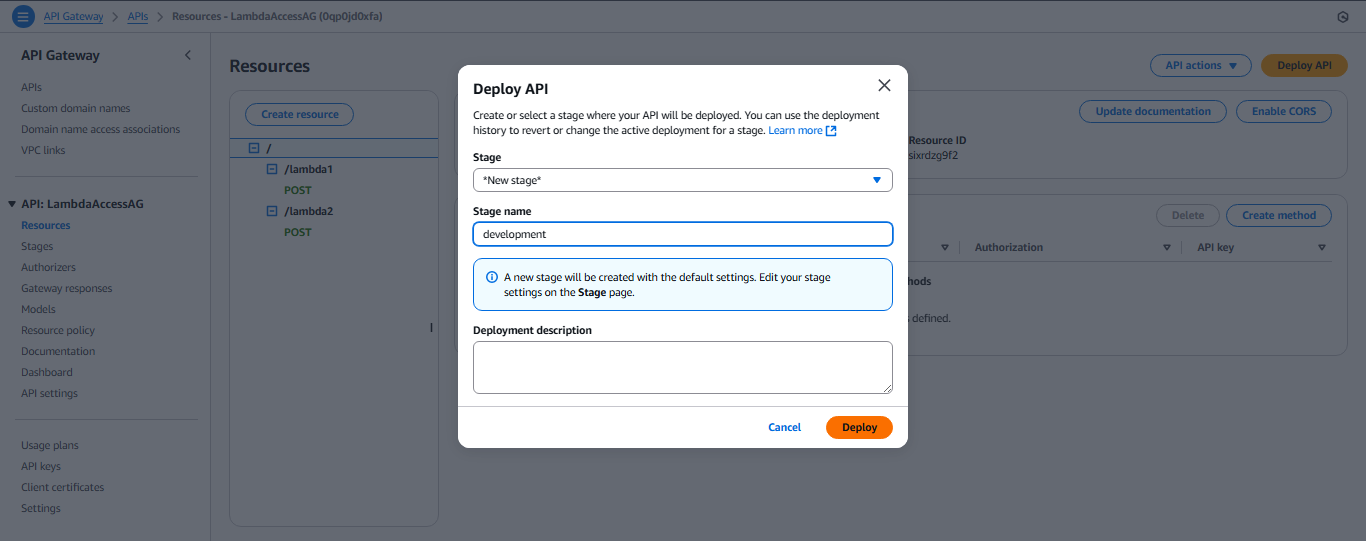Viewport: 1366px width, 541px height.
Task: Open Documentation in the sidebar
Action: pos(58,351)
